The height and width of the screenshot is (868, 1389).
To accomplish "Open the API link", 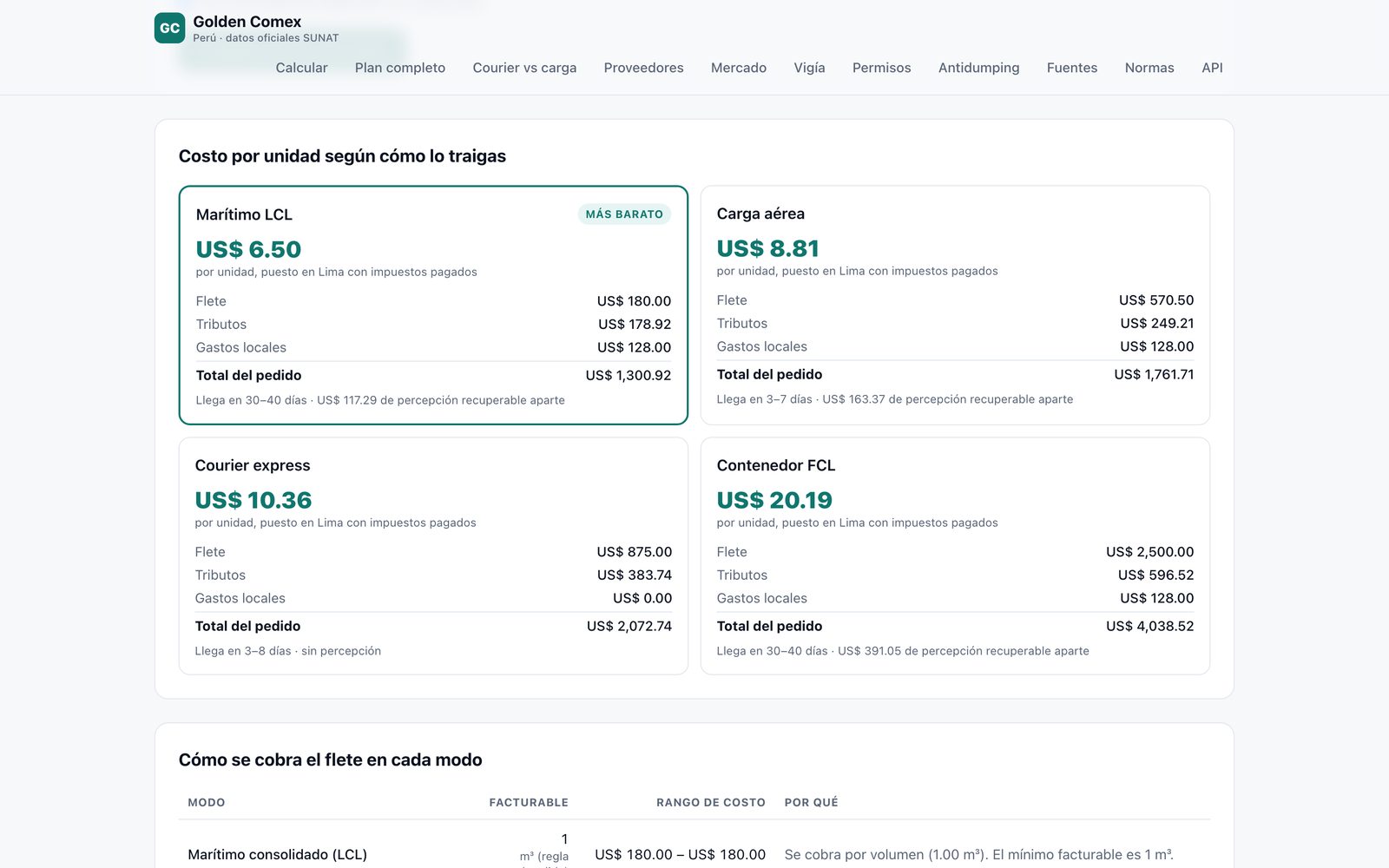I will point(1212,68).
